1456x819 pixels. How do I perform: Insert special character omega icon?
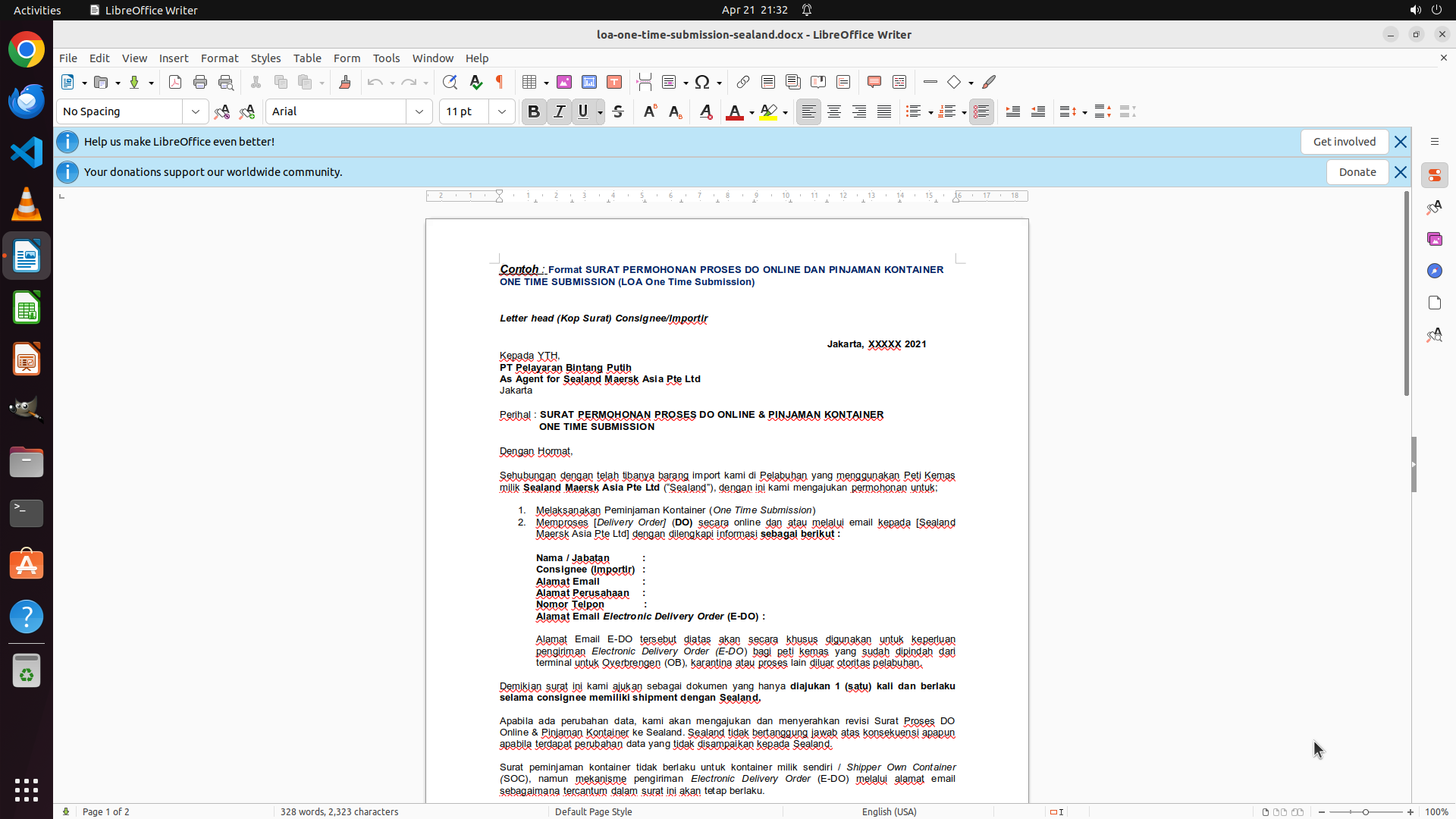[x=702, y=82]
